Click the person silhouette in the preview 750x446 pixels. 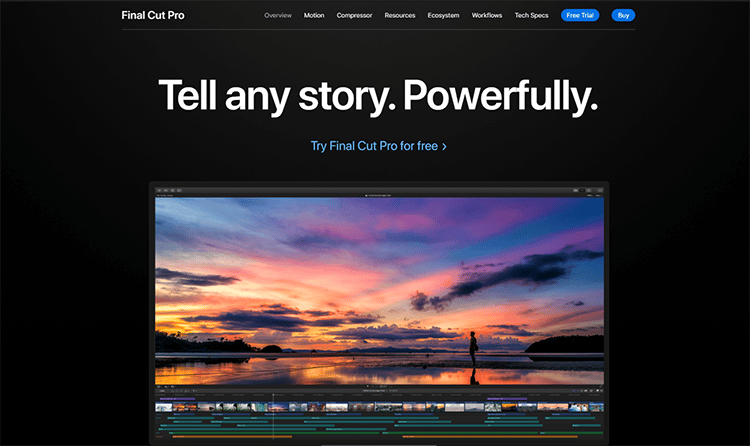(473, 352)
